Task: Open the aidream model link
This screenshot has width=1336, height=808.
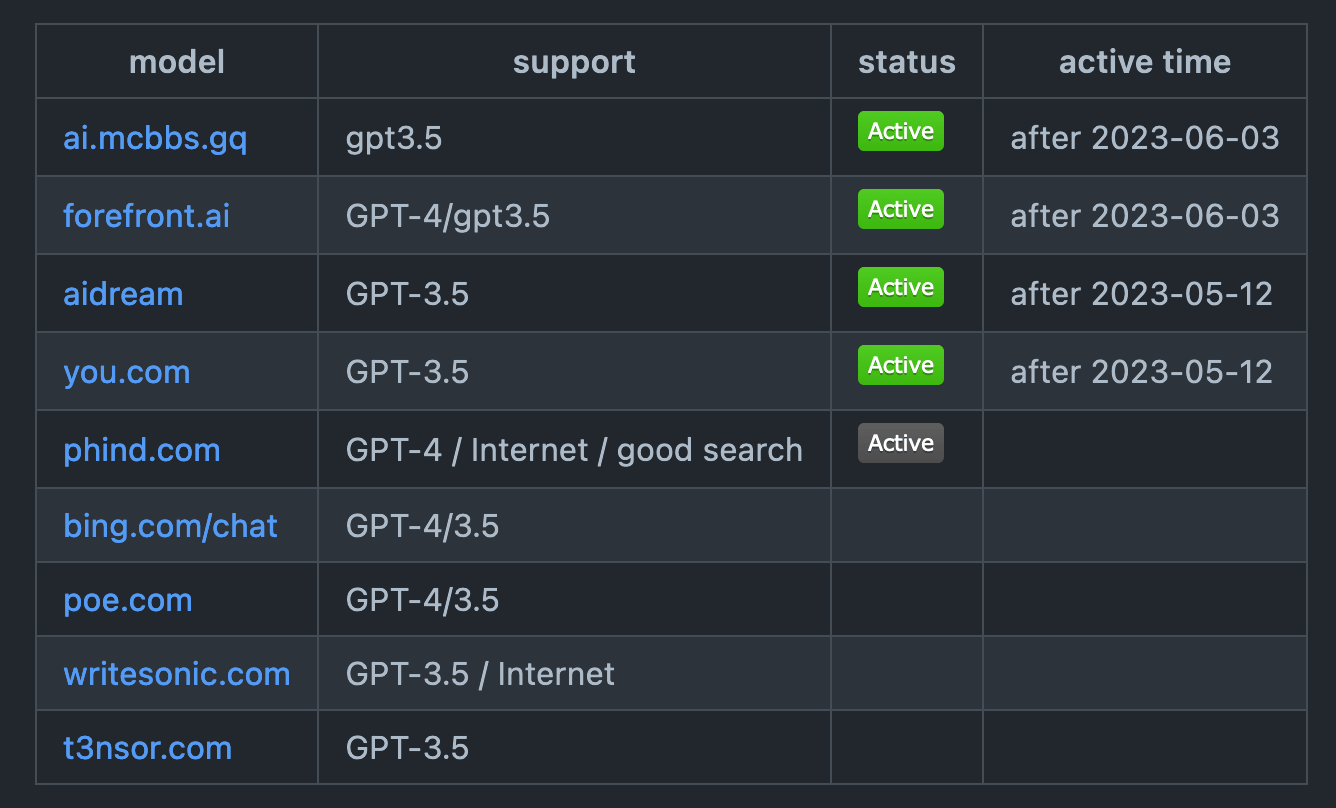Action: coord(123,294)
